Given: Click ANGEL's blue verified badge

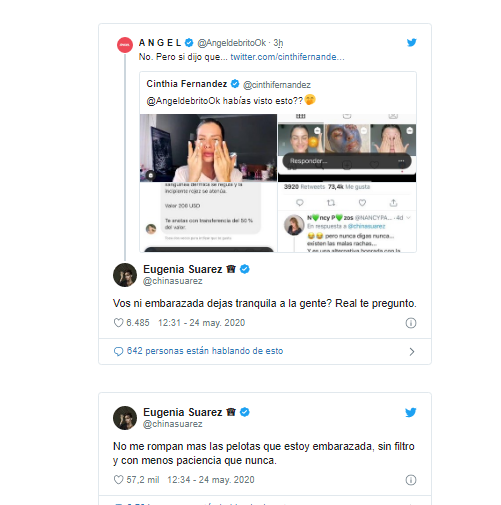Looking at the screenshot, I should pyautogui.click(x=189, y=43).
